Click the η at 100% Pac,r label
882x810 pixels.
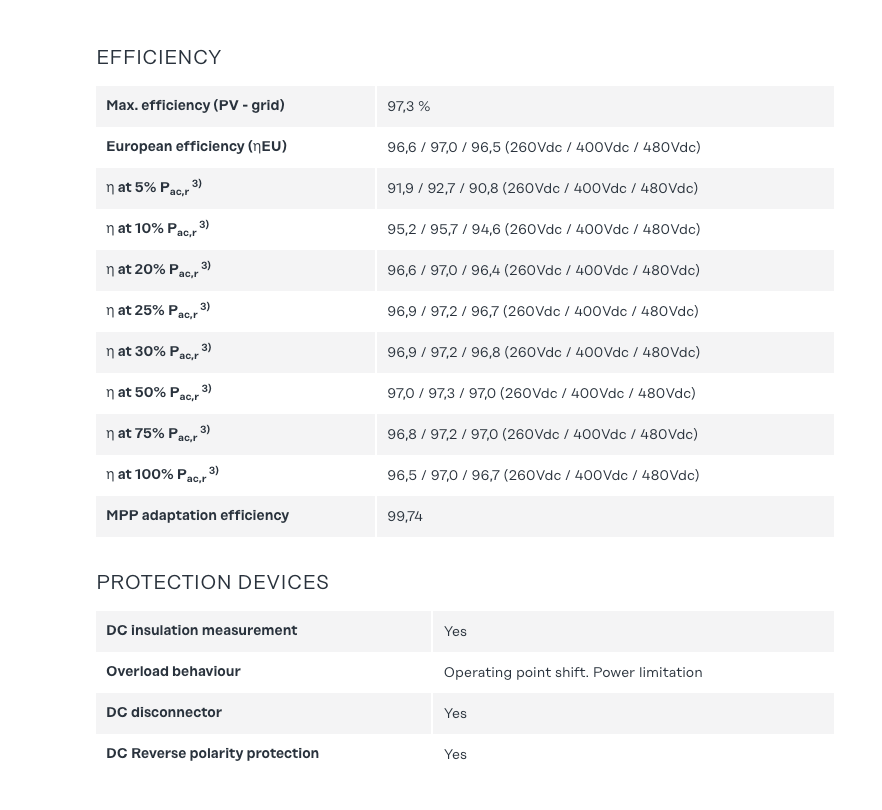tap(162, 475)
